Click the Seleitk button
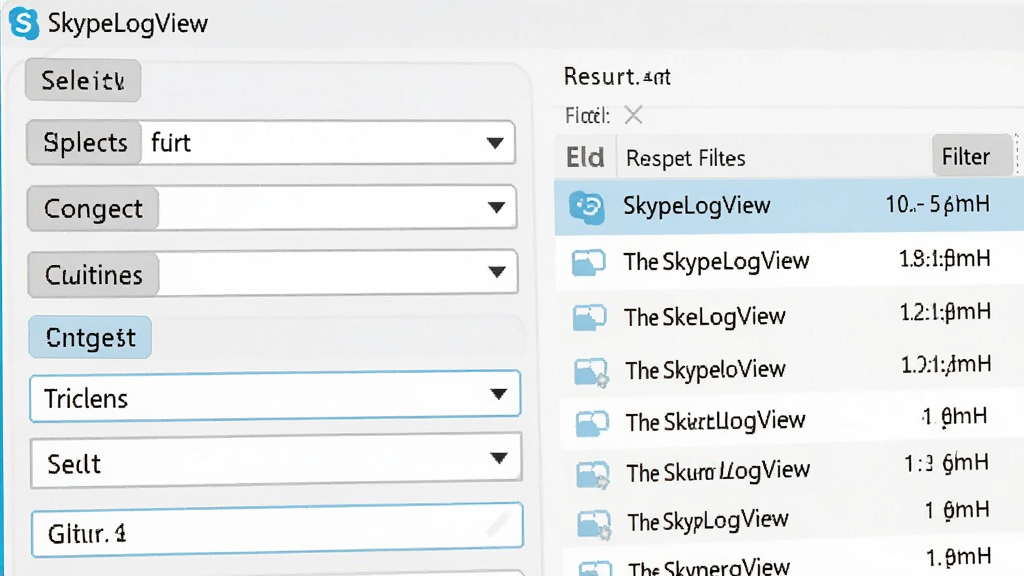The image size is (1024, 576). click(x=83, y=80)
